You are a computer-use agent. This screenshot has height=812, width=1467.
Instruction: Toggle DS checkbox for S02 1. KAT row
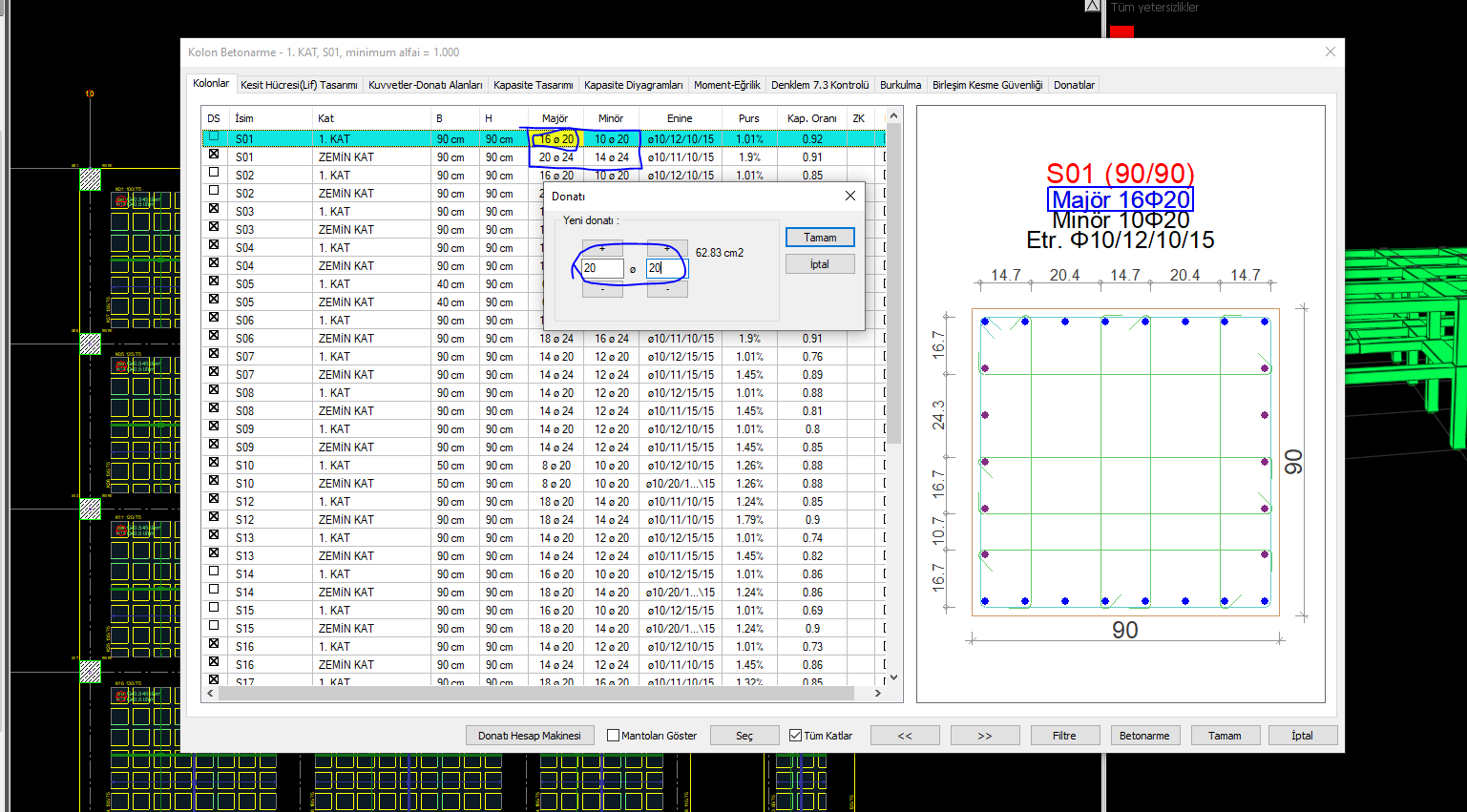[214, 172]
